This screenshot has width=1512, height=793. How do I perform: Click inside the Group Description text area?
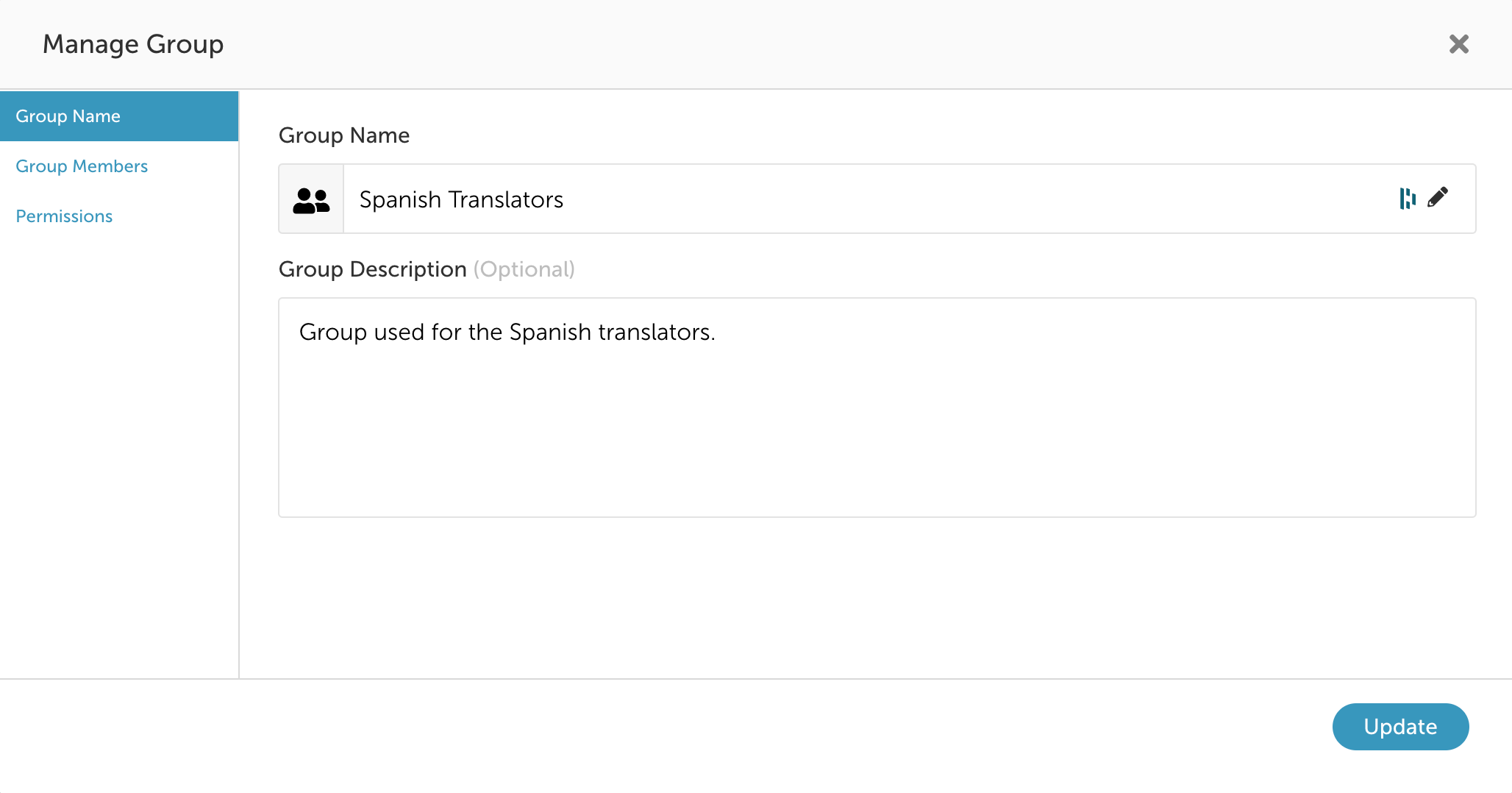coord(877,408)
